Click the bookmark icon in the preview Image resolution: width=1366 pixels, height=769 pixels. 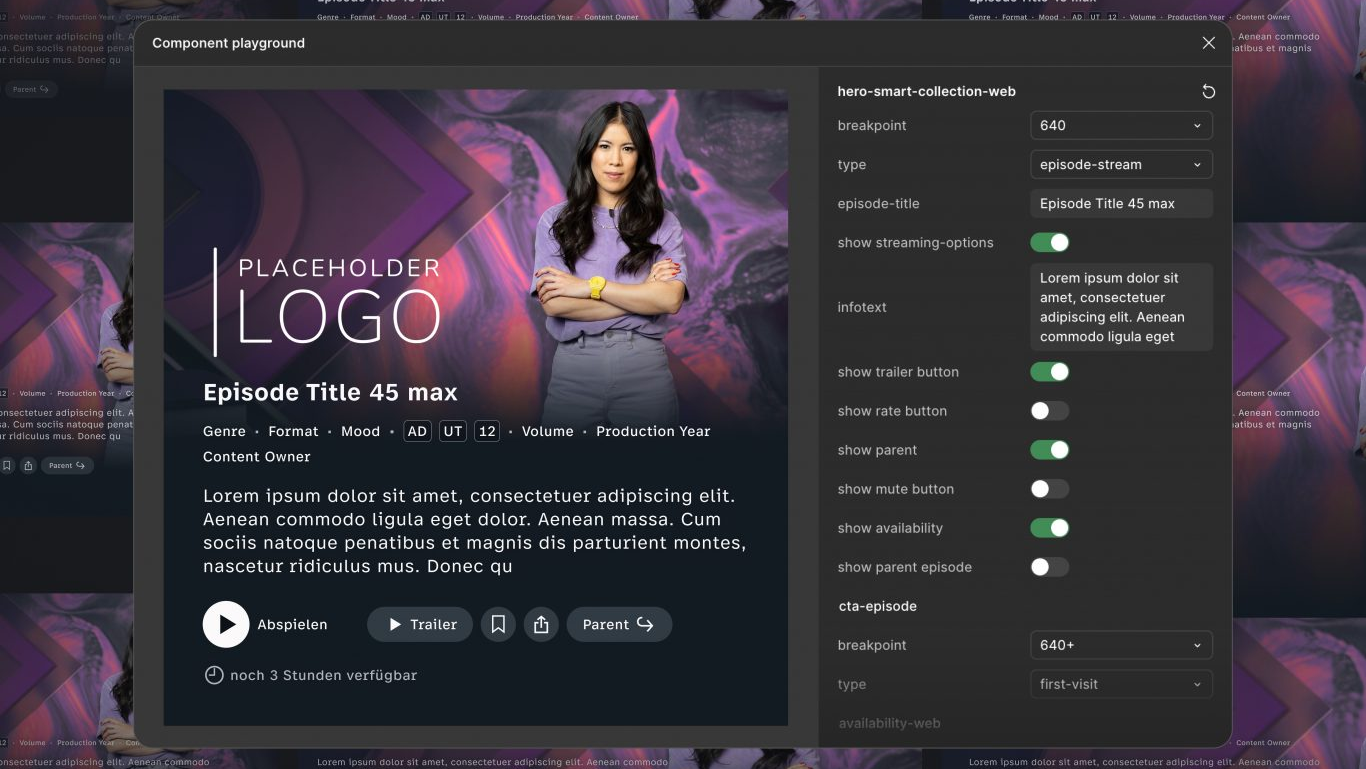pyautogui.click(x=498, y=624)
